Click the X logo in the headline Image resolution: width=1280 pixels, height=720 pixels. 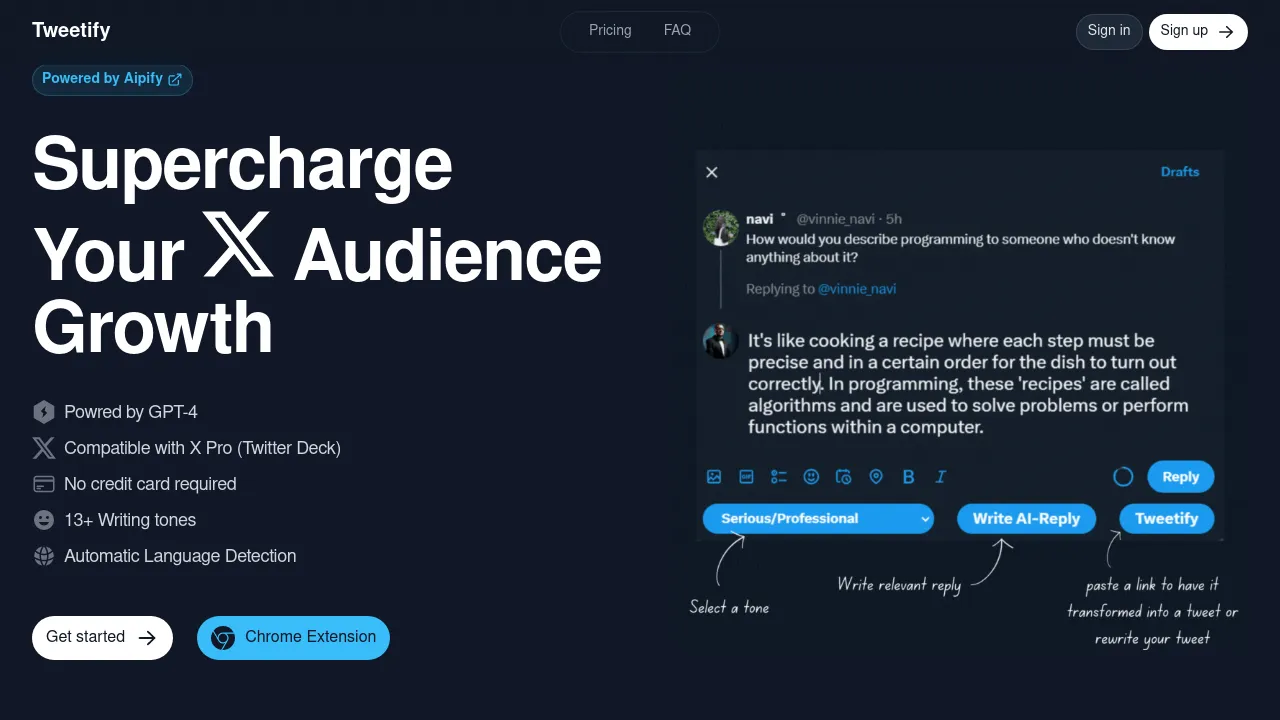pos(238,244)
